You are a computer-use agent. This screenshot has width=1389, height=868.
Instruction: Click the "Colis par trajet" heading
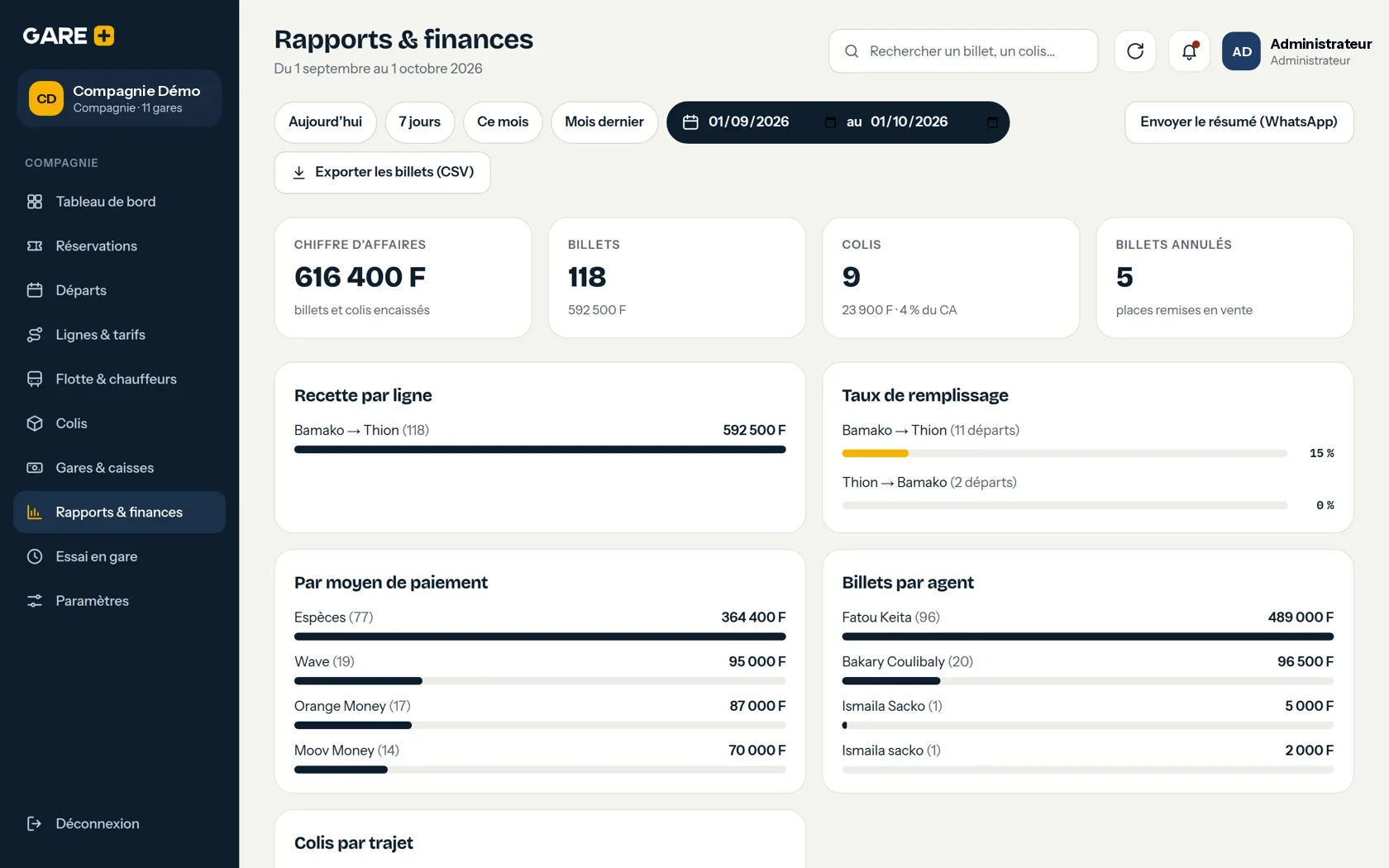click(354, 843)
